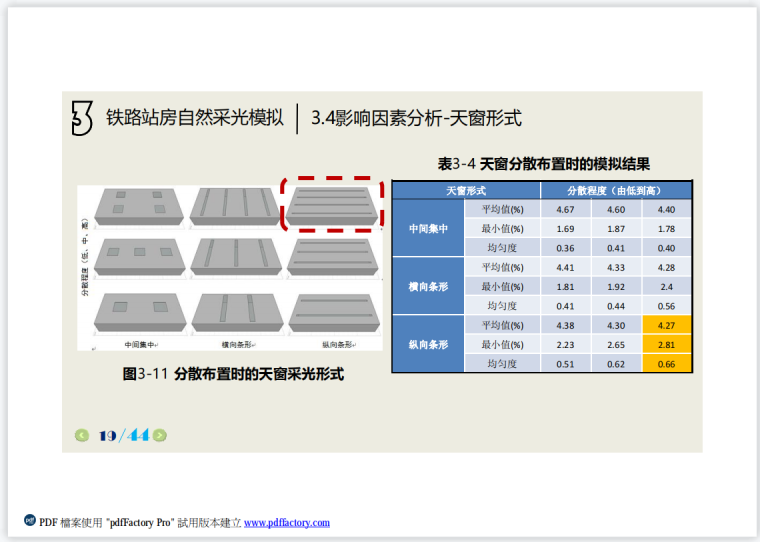Select the red dashed highlighted skylight model
The width and height of the screenshot is (760, 542).
click(331, 205)
